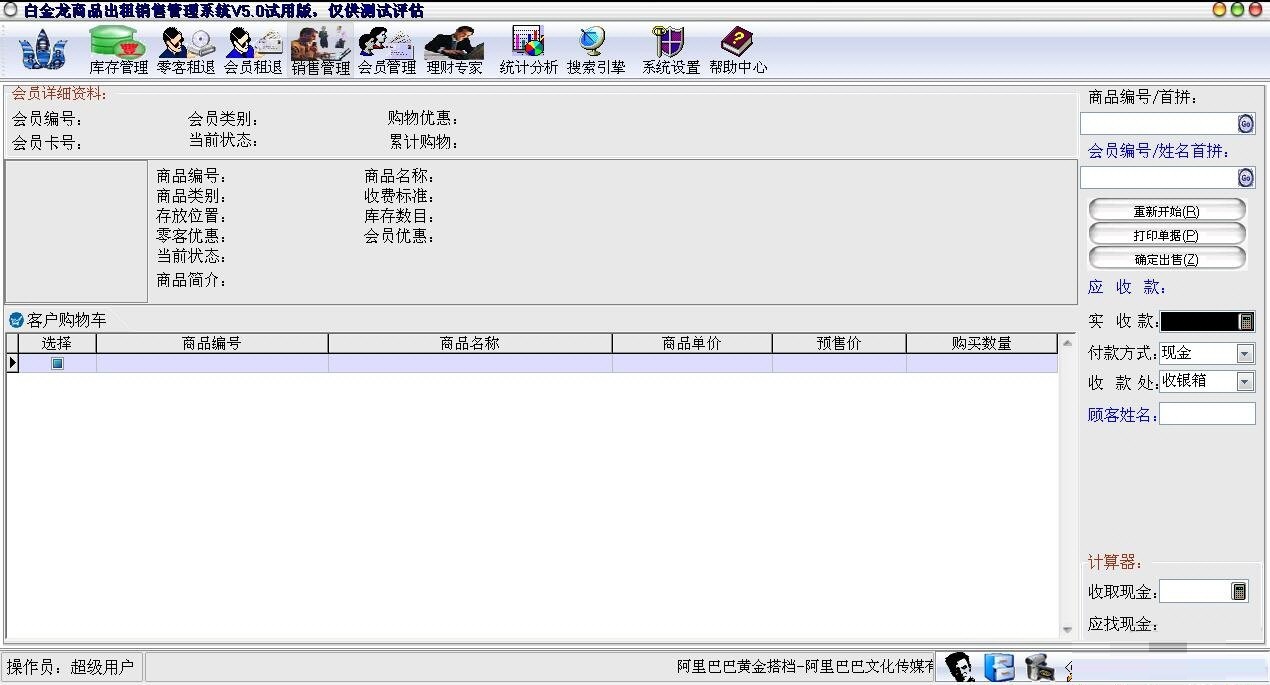Click the 应找现金 label
Screen dimensions: 1270x685
pyautogui.click(x=1123, y=625)
